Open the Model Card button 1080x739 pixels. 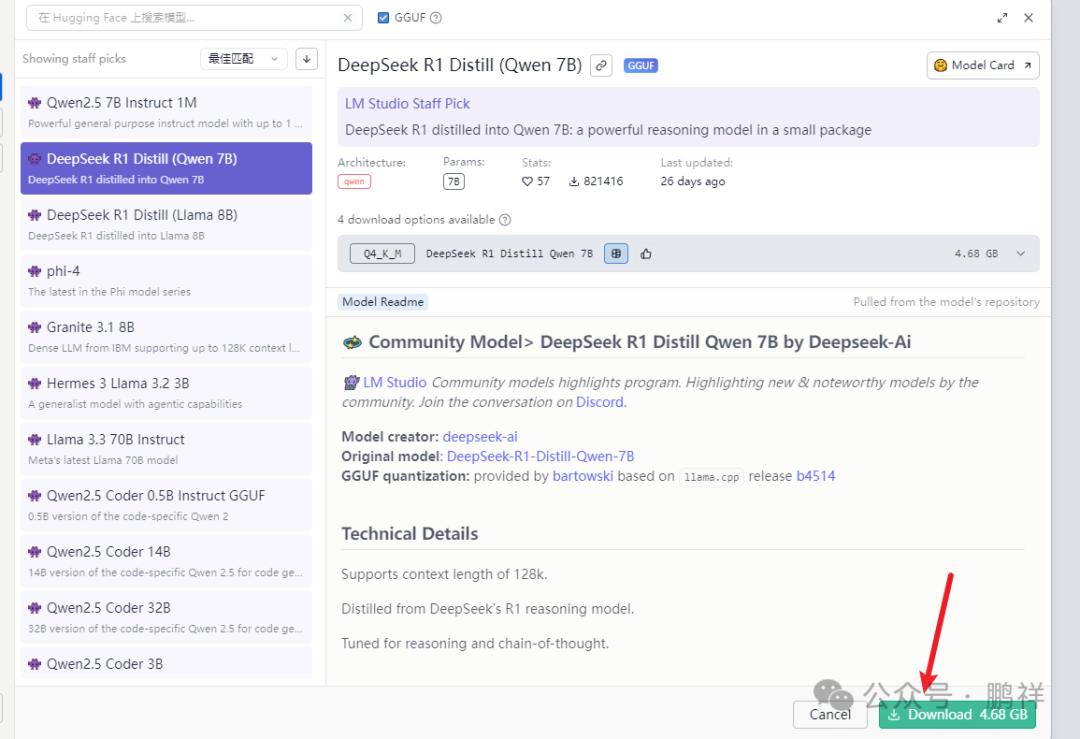pyautogui.click(x=983, y=65)
